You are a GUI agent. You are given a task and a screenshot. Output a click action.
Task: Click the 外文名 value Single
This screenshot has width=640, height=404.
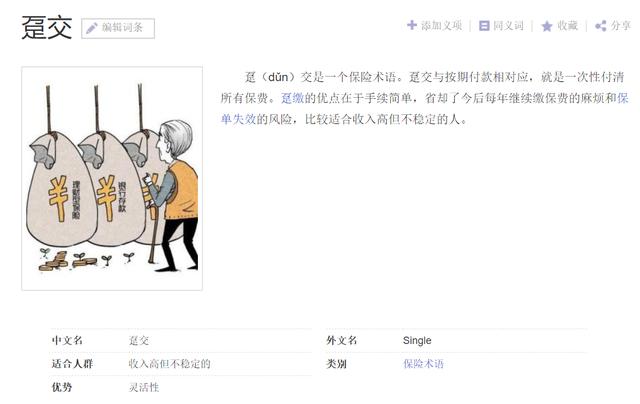417,340
